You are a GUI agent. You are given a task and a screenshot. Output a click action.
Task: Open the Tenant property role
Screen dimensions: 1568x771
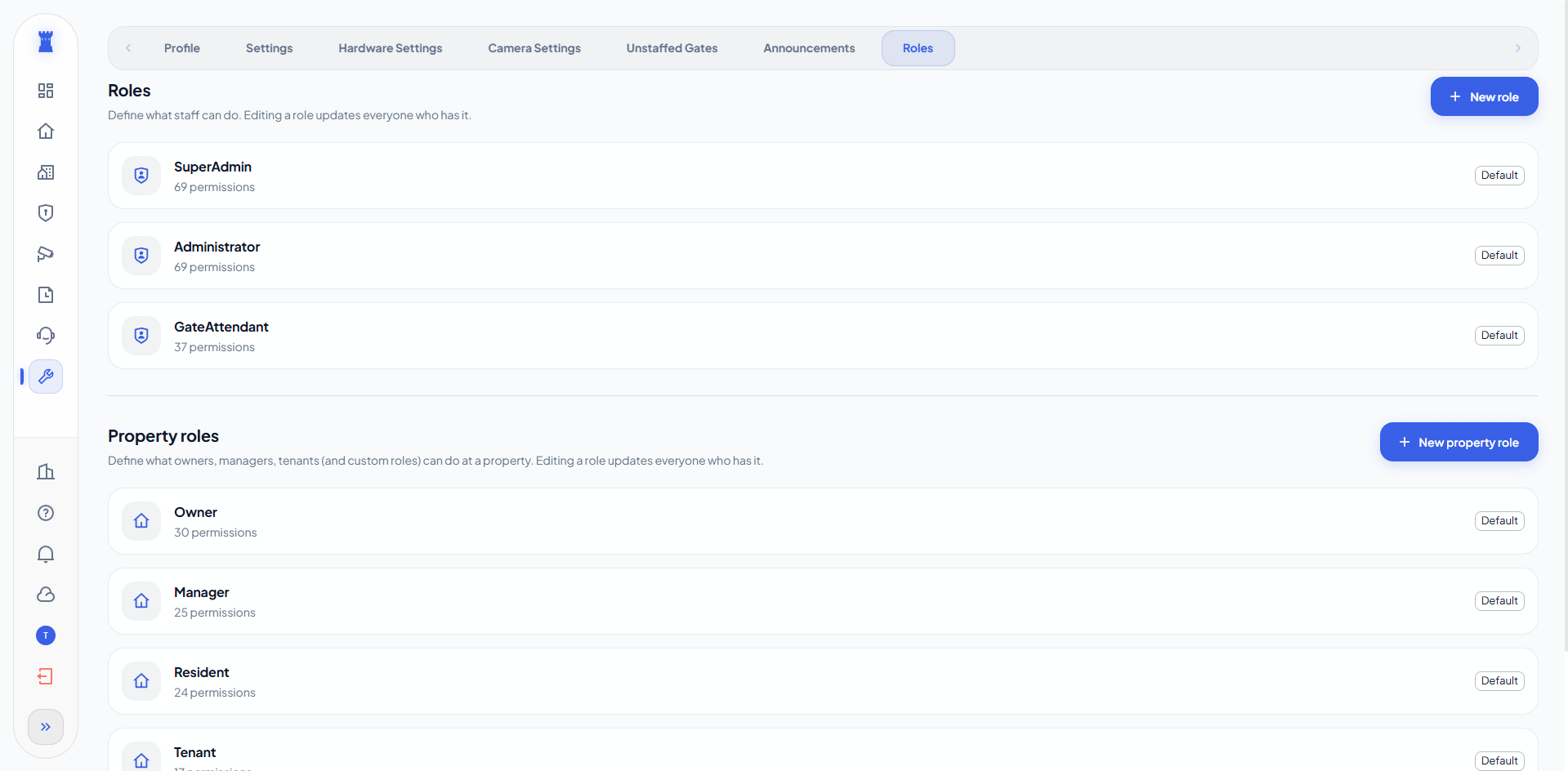[823, 750]
